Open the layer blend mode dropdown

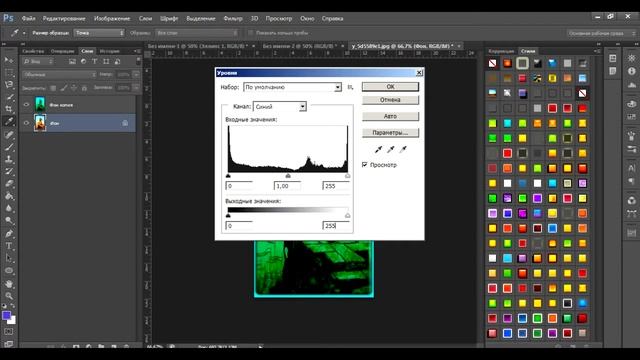(60, 75)
